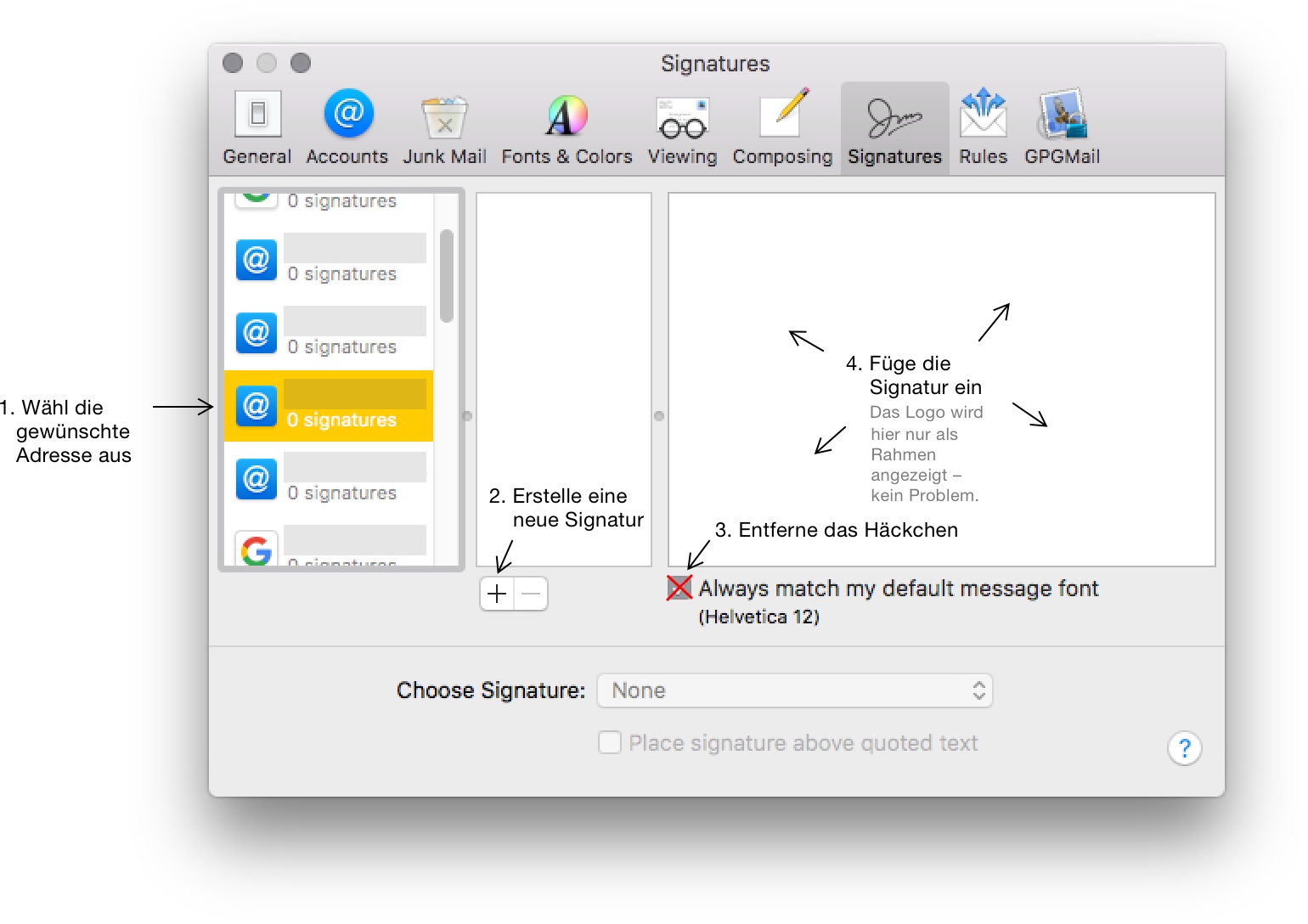This screenshot has height=924, width=1308.
Task: Open Fonts & Colors preferences
Action: coord(567,127)
